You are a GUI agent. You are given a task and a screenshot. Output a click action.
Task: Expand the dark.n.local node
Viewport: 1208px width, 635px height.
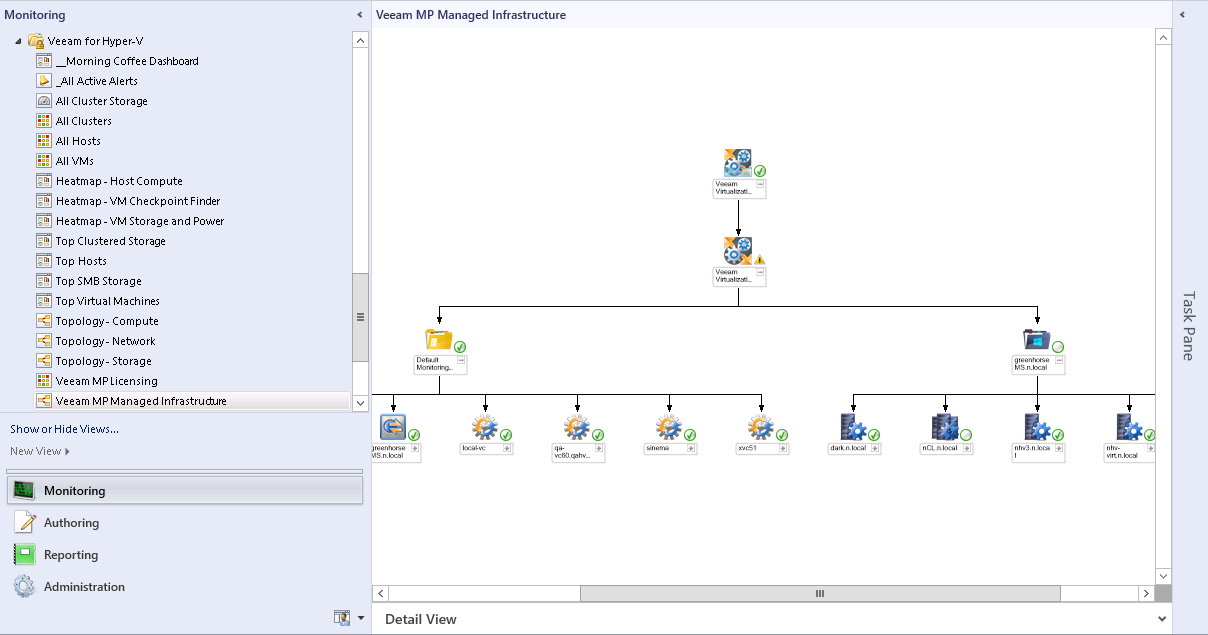[875, 449]
